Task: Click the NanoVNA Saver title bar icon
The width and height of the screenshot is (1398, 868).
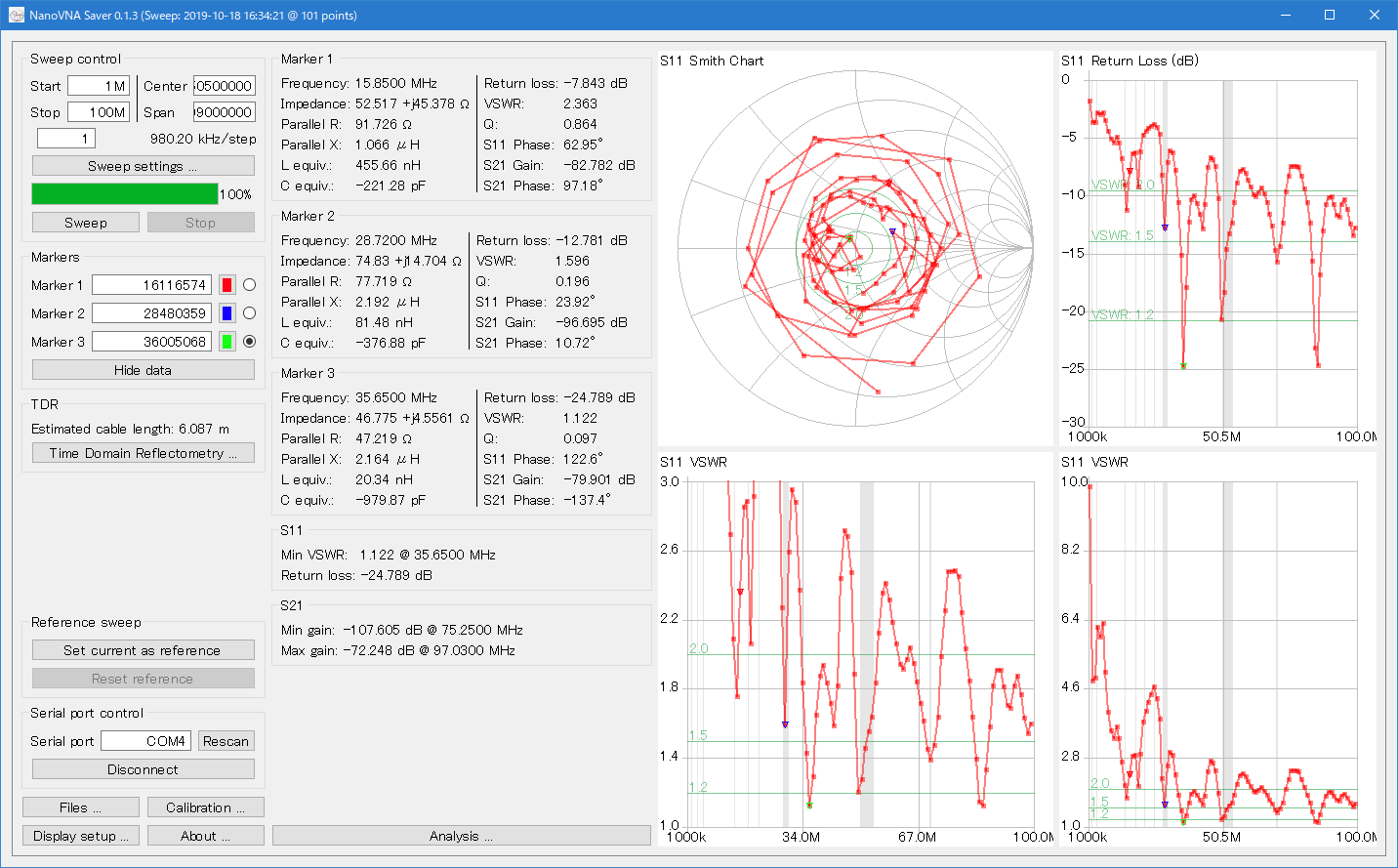Action: click(x=16, y=16)
